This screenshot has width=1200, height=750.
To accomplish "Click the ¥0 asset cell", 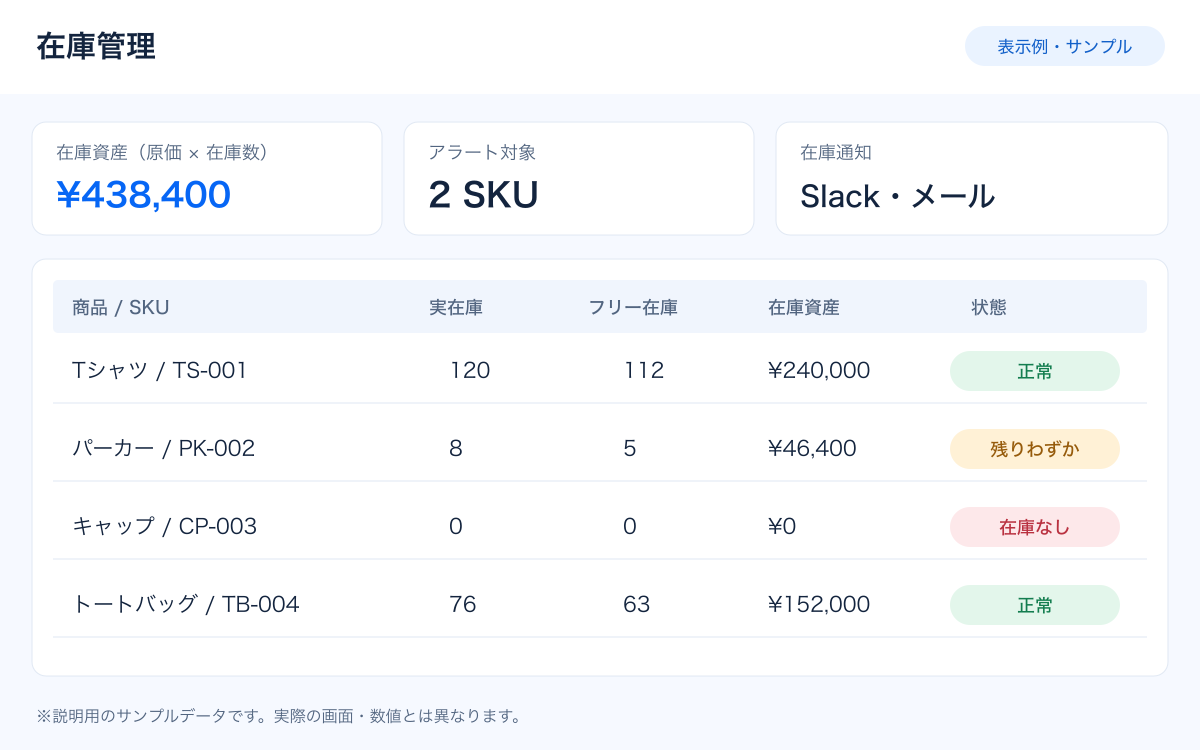I will click(782, 526).
